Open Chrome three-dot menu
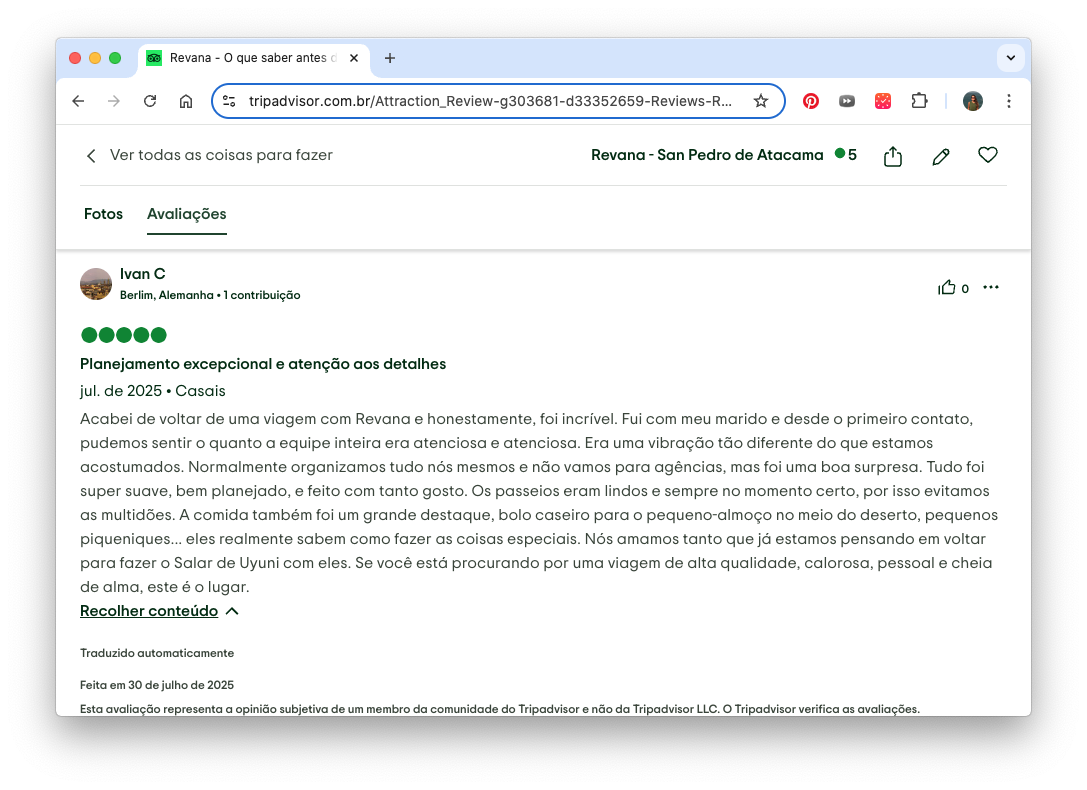This screenshot has width=1087, height=790. pyautogui.click(x=1008, y=101)
